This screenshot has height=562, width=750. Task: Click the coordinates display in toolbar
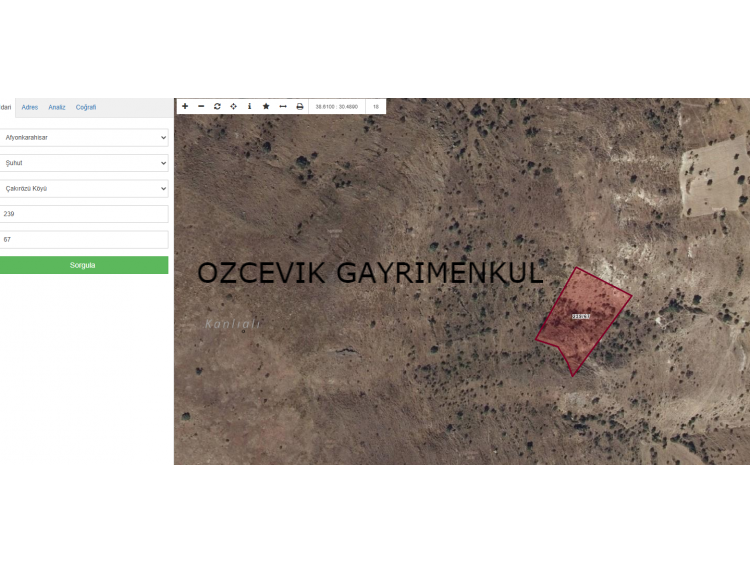point(336,106)
